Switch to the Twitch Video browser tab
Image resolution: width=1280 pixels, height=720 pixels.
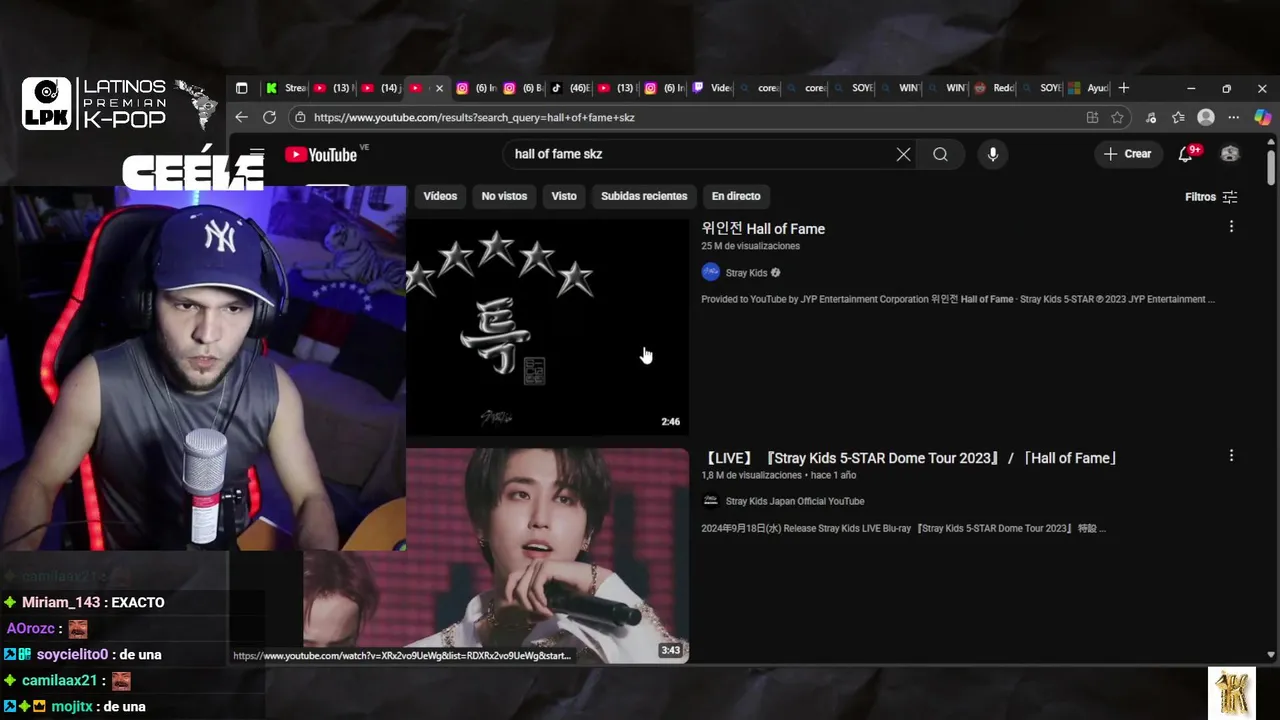pyautogui.click(x=712, y=88)
